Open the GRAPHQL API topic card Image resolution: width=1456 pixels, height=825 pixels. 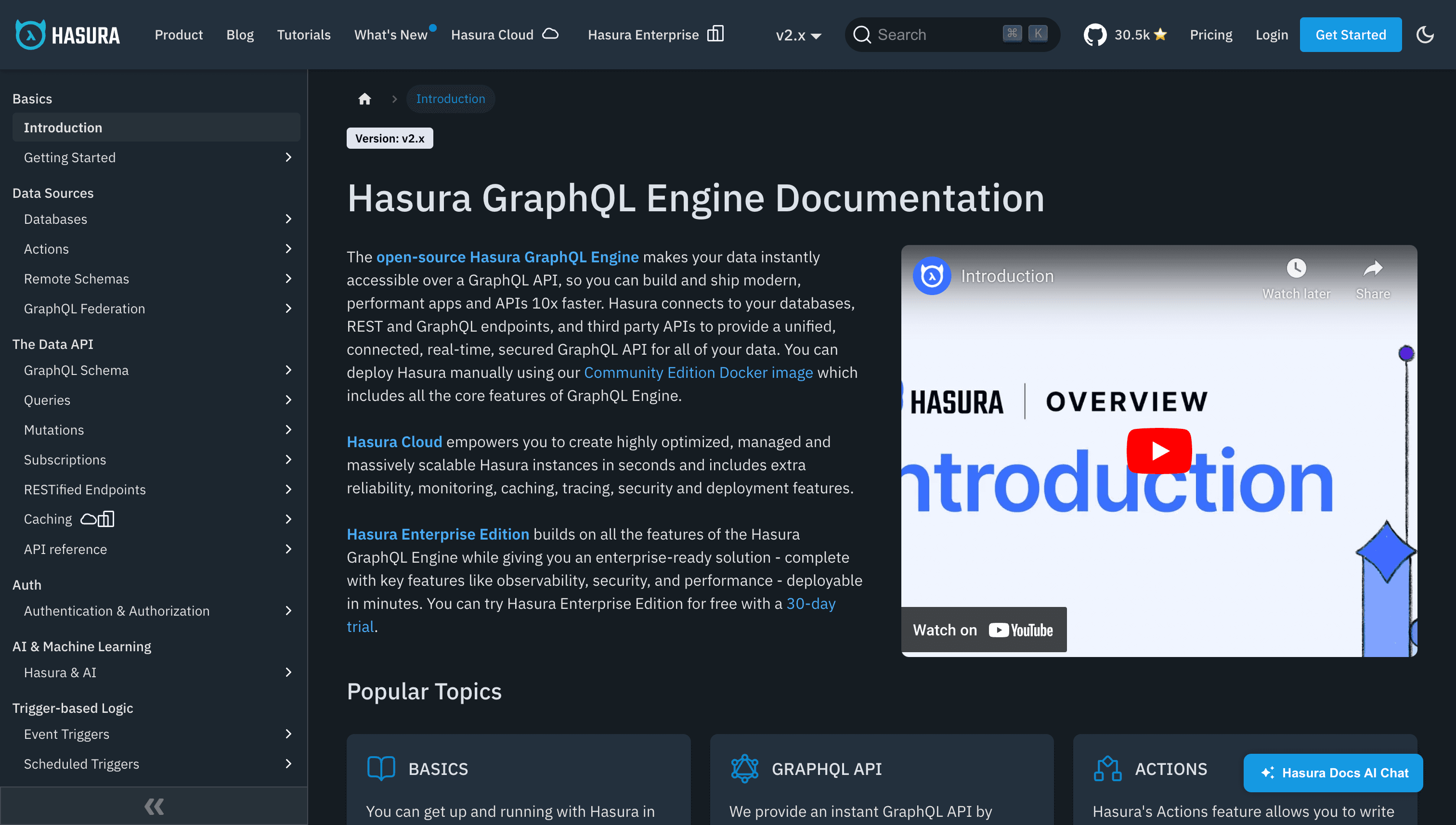tap(881, 779)
